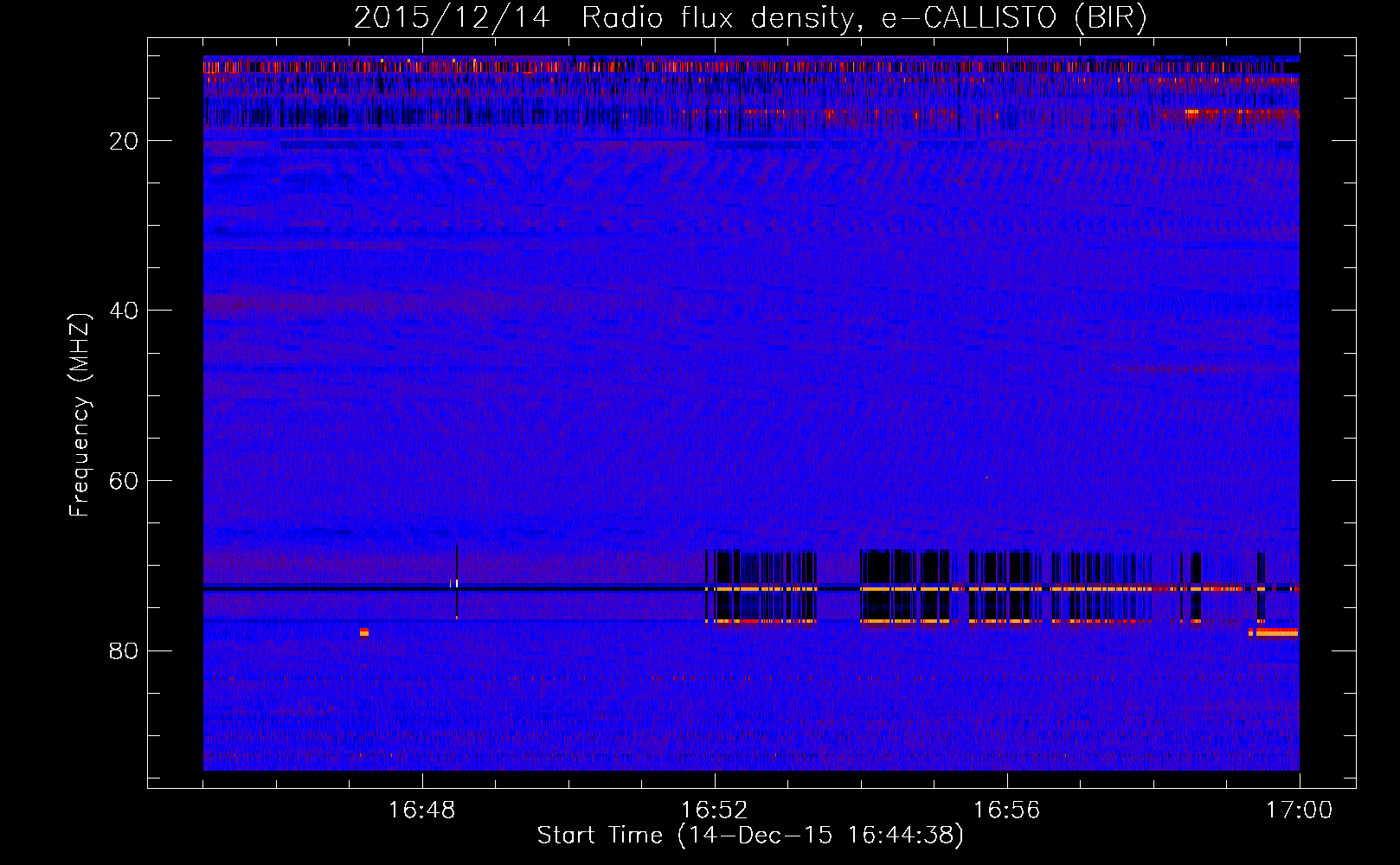Click the "Start Time (14-Dec-15 16:44:38)" axis label

(750, 836)
